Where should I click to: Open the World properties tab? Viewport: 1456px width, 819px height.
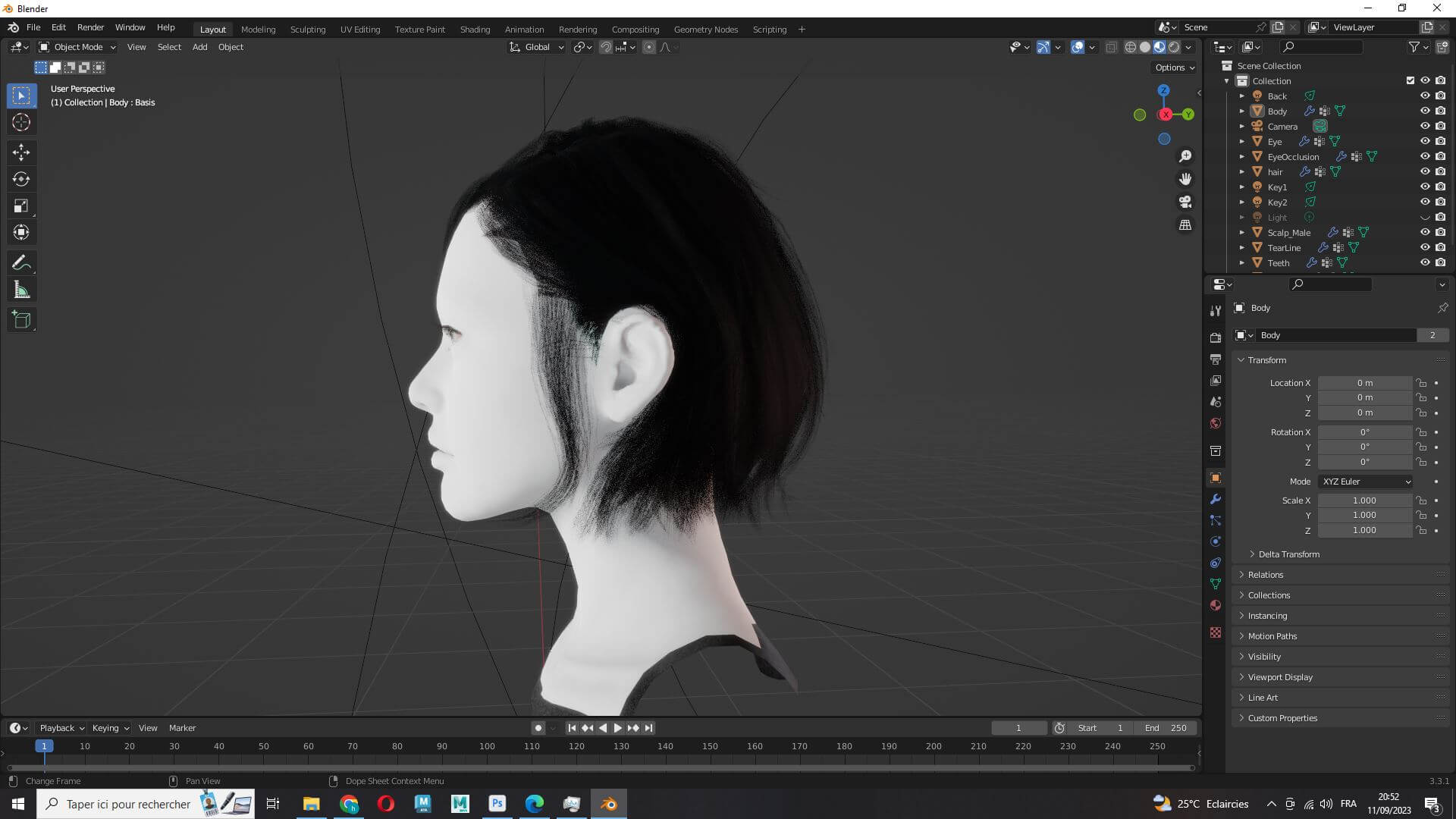pyautogui.click(x=1216, y=423)
